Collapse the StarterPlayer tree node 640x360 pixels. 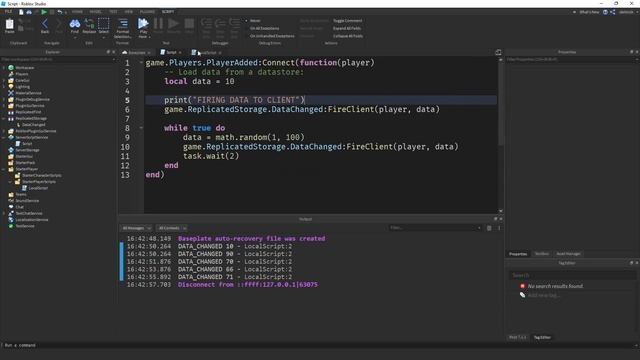click(4, 169)
